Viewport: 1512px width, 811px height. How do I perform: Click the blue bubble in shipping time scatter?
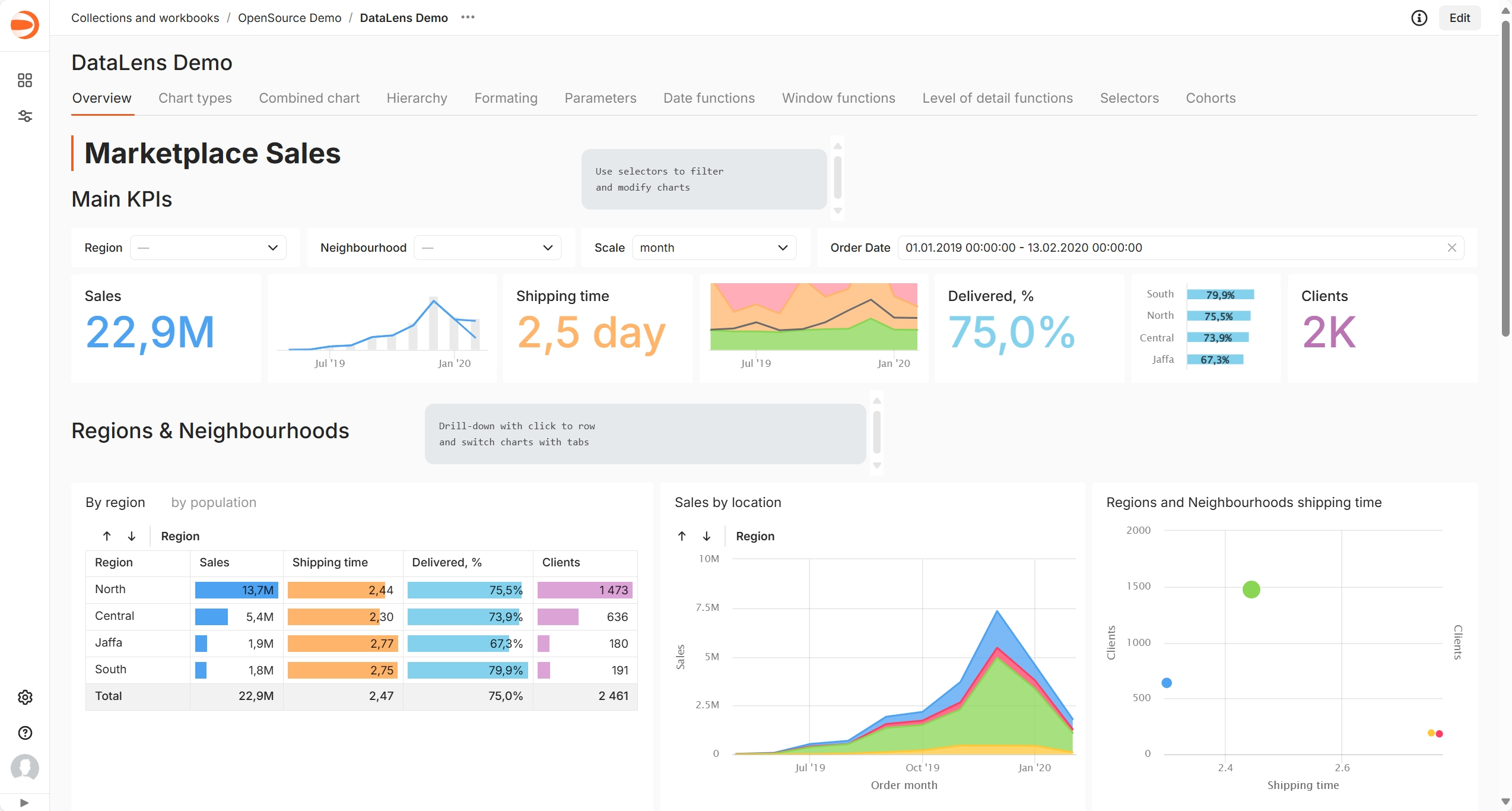1167,683
